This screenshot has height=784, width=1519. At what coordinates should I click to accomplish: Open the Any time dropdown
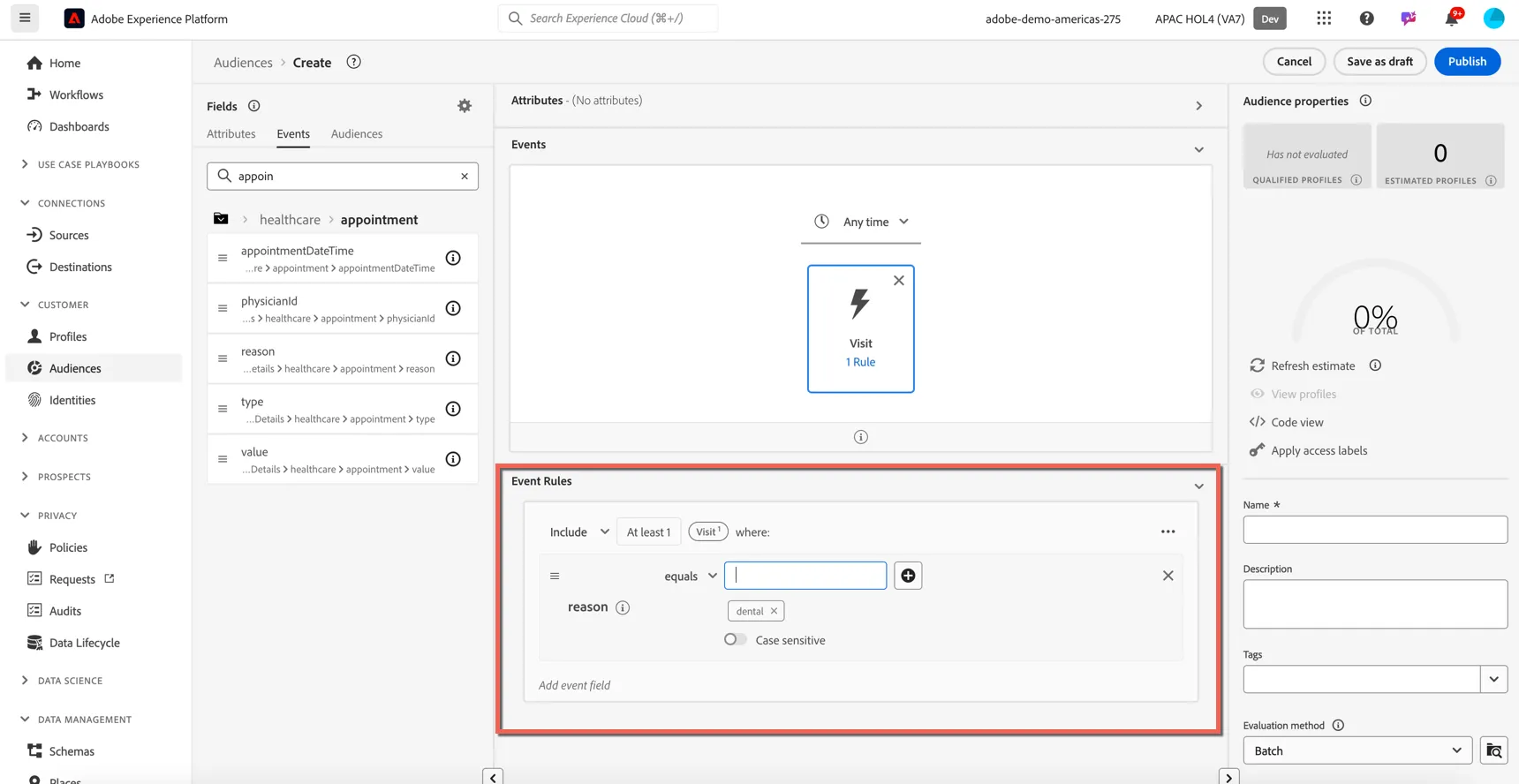coord(861,222)
